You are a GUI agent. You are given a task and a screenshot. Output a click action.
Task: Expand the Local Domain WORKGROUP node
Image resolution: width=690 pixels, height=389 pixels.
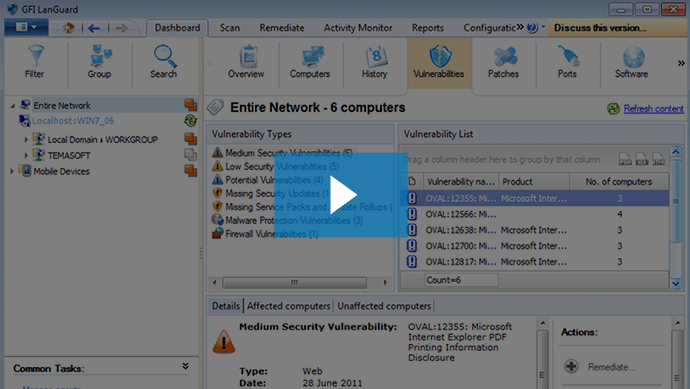[26, 139]
